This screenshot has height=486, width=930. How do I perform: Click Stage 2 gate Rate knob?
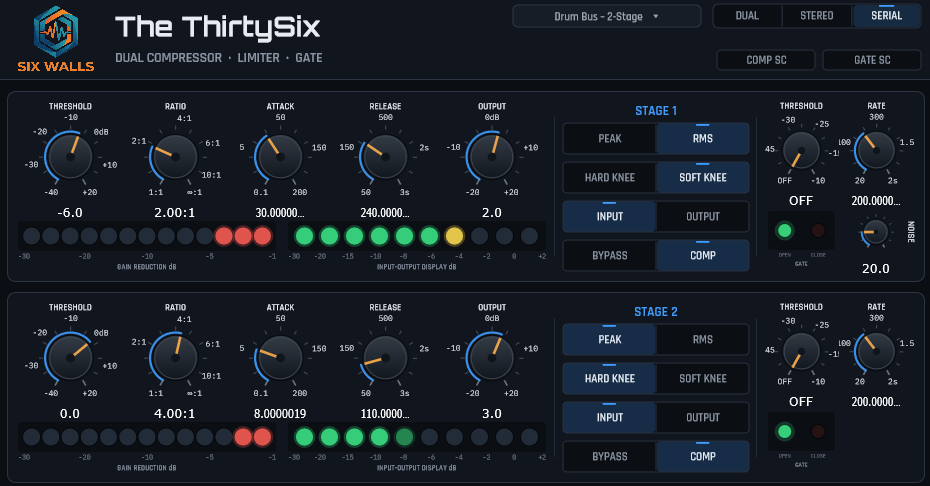[x=875, y=352]
